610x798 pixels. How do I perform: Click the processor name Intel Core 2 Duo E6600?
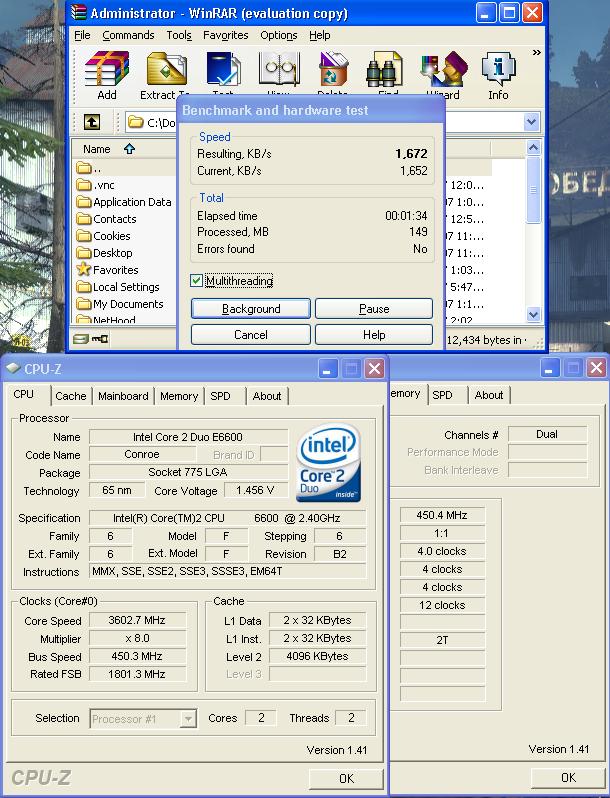[188, 437]
